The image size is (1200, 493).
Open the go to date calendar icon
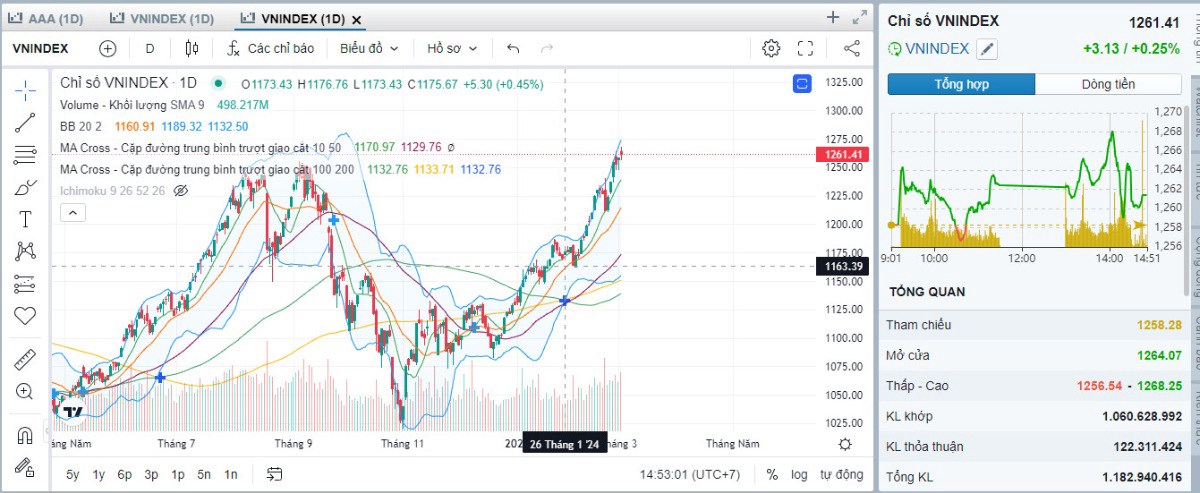click(x=275, y=475)
